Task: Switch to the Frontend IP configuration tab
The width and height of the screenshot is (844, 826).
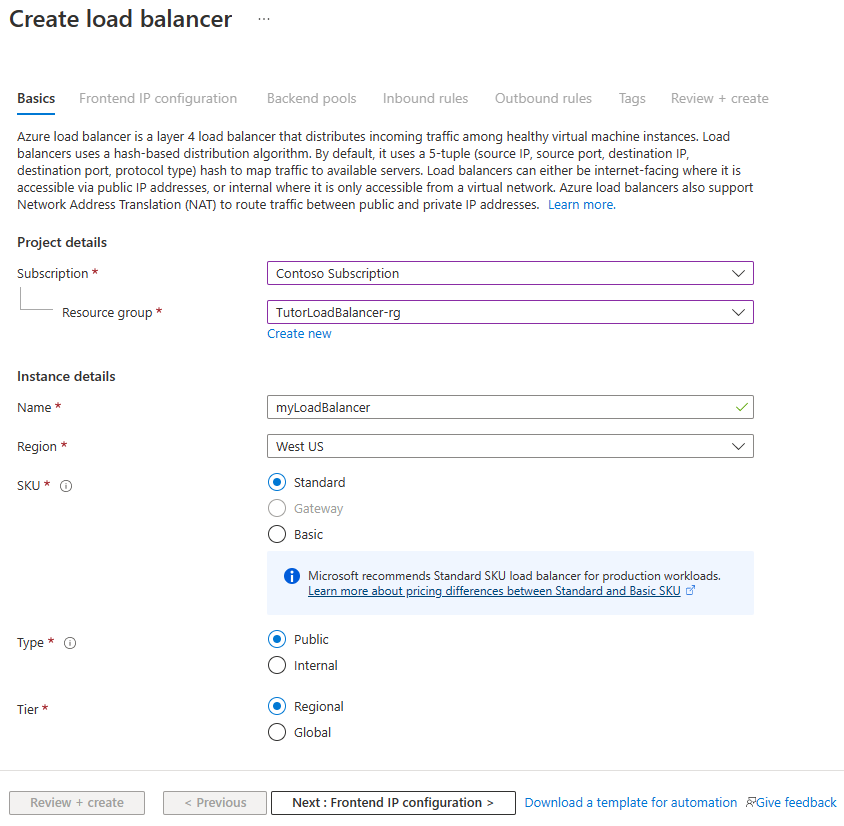Action: coord(158,98)
